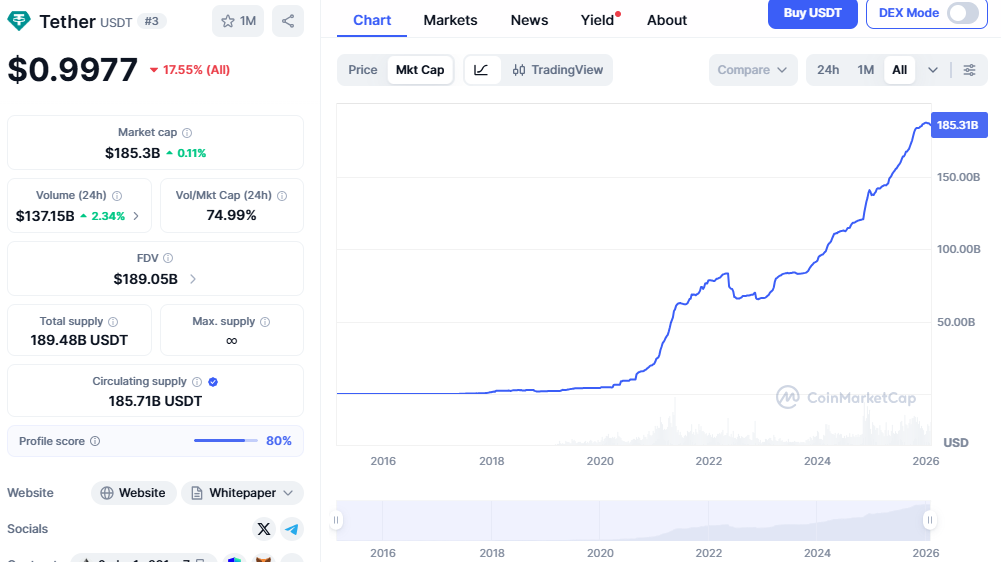Click the 185.31B current value label
1001x562 pixels.
(959, 125)
